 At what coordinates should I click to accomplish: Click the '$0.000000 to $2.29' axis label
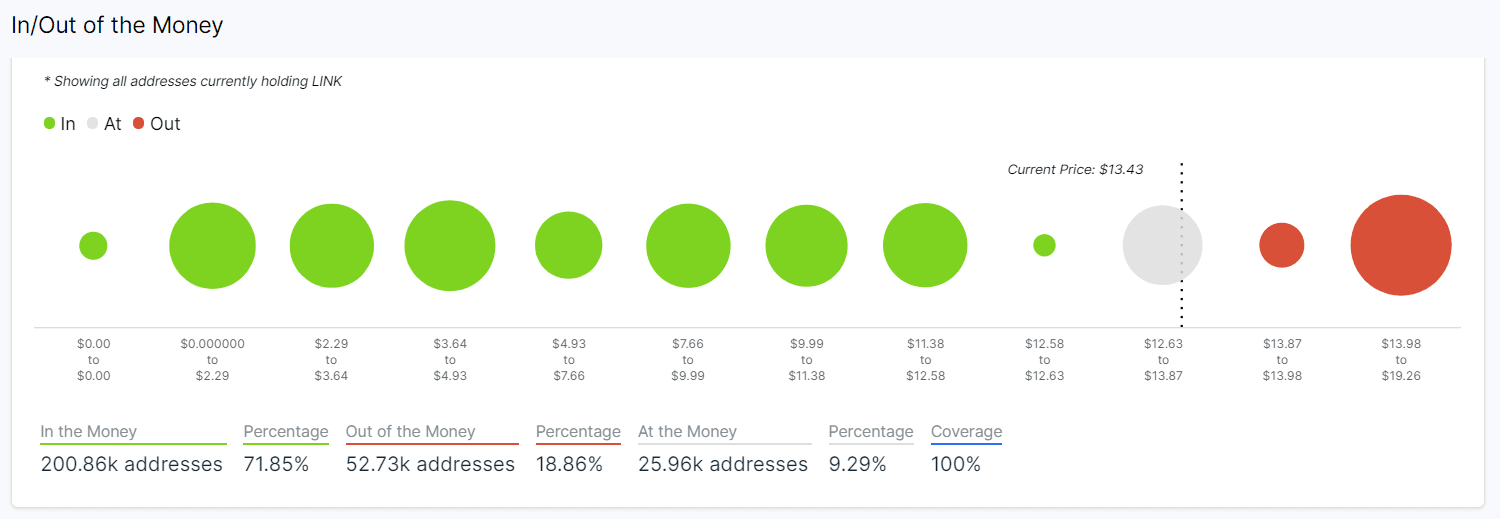212,360
